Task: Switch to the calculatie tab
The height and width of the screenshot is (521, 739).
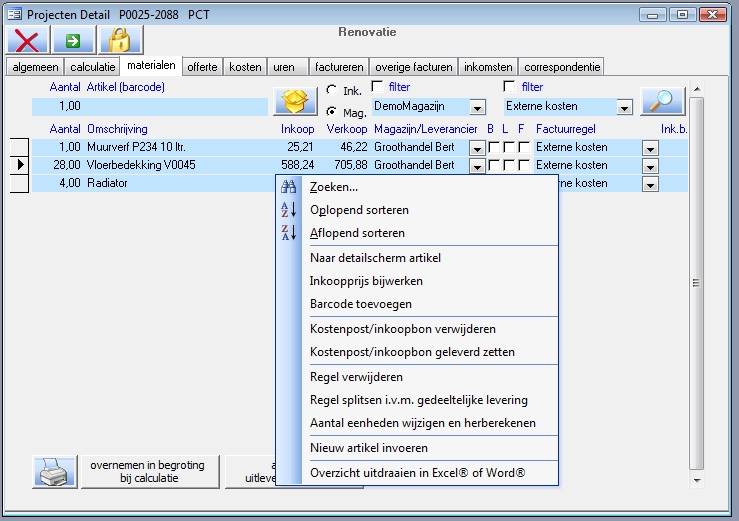Action: coord(92,67)
